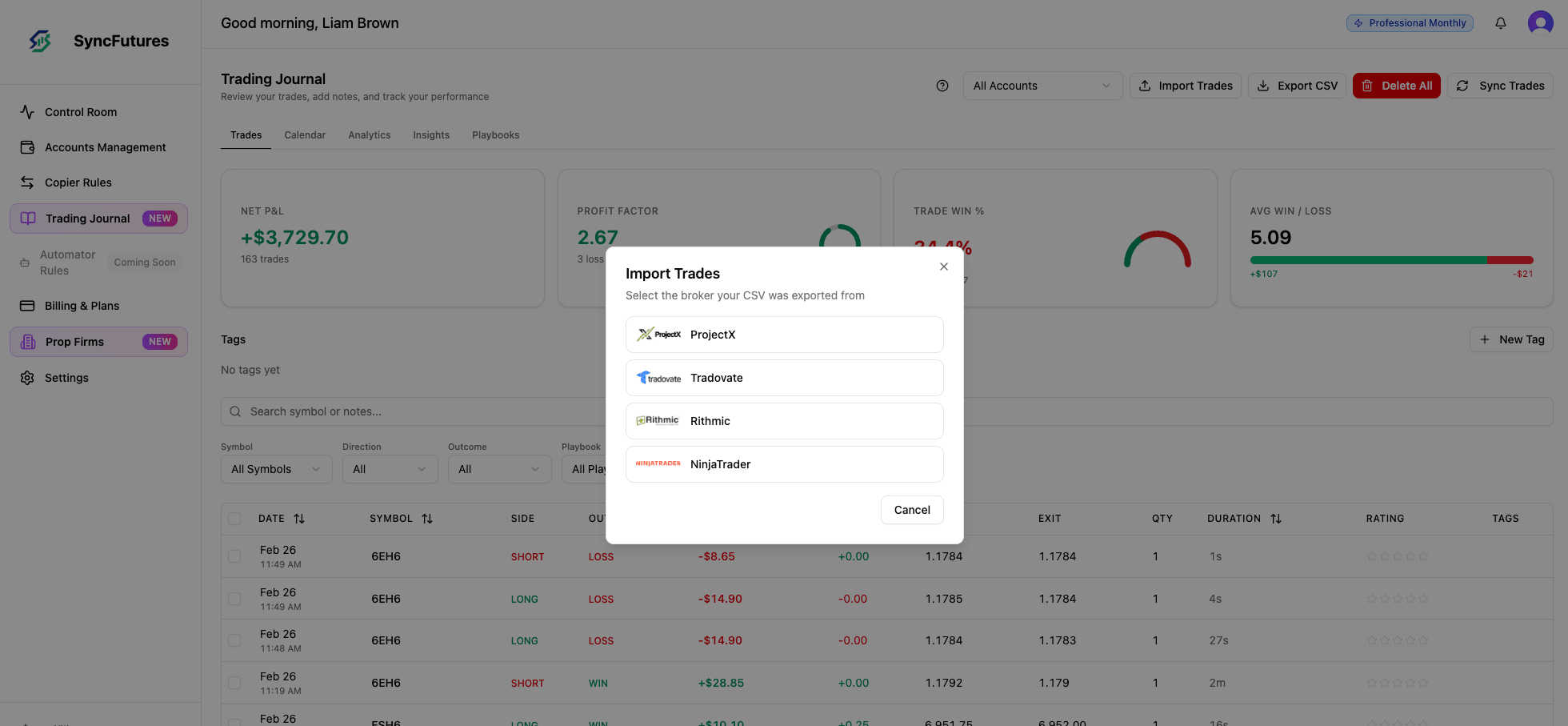The width and height of the screenshot is (1568, 726).
Task: Open the All Accounts dropdown
Action: tap(1042, 86)
